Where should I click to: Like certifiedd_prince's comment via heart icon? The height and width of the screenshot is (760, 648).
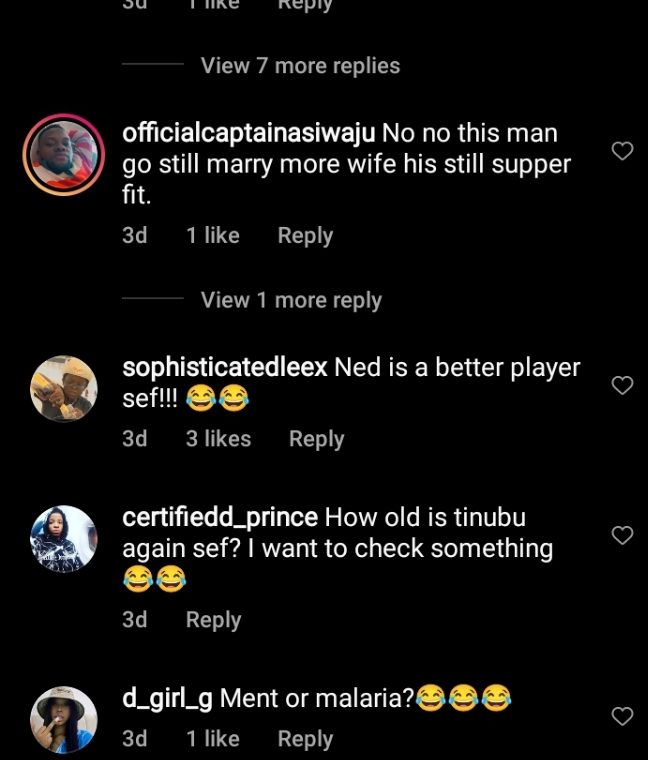click(x=622, y=535)
